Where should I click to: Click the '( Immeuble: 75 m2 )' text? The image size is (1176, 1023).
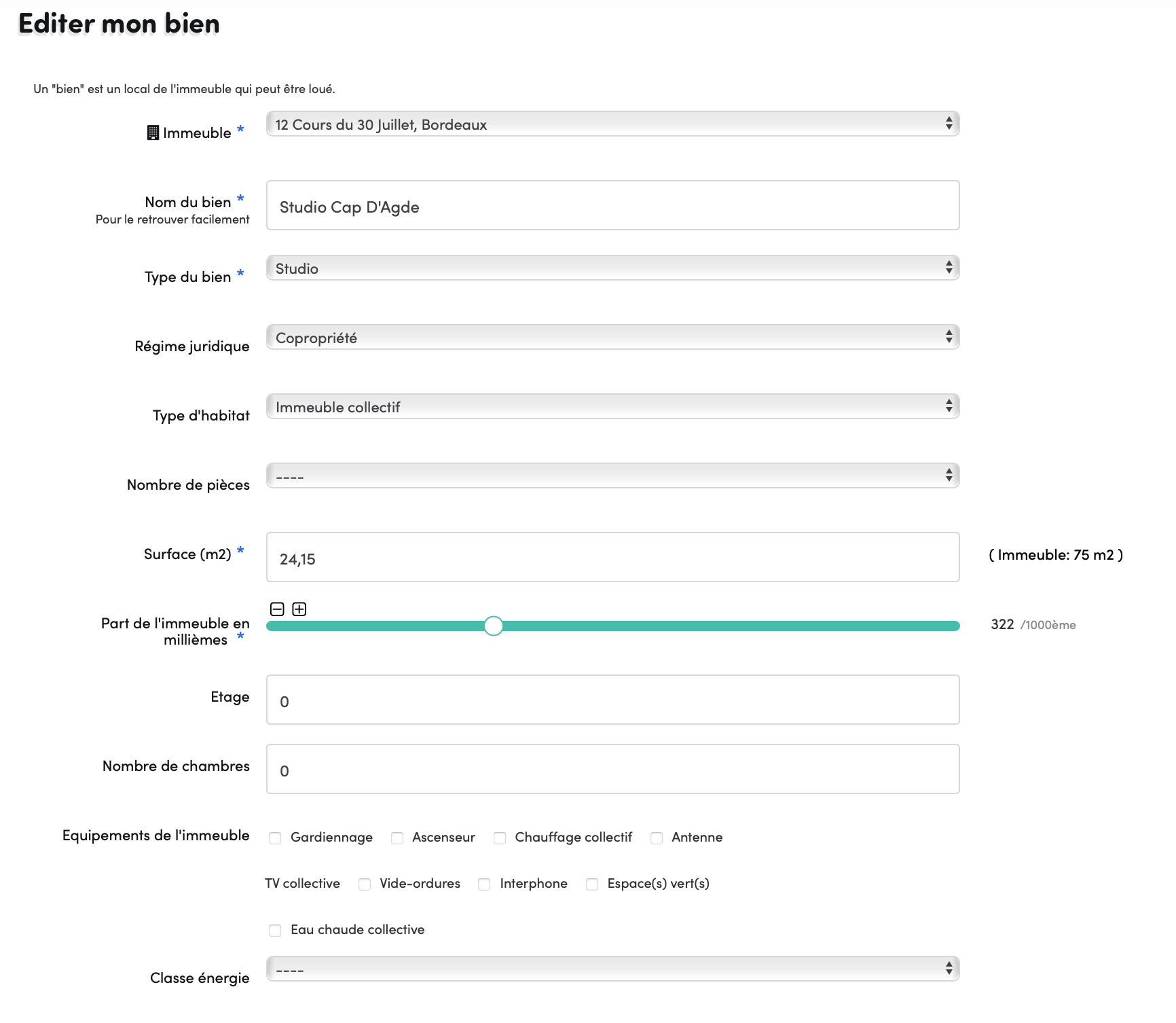point(1056,555)
